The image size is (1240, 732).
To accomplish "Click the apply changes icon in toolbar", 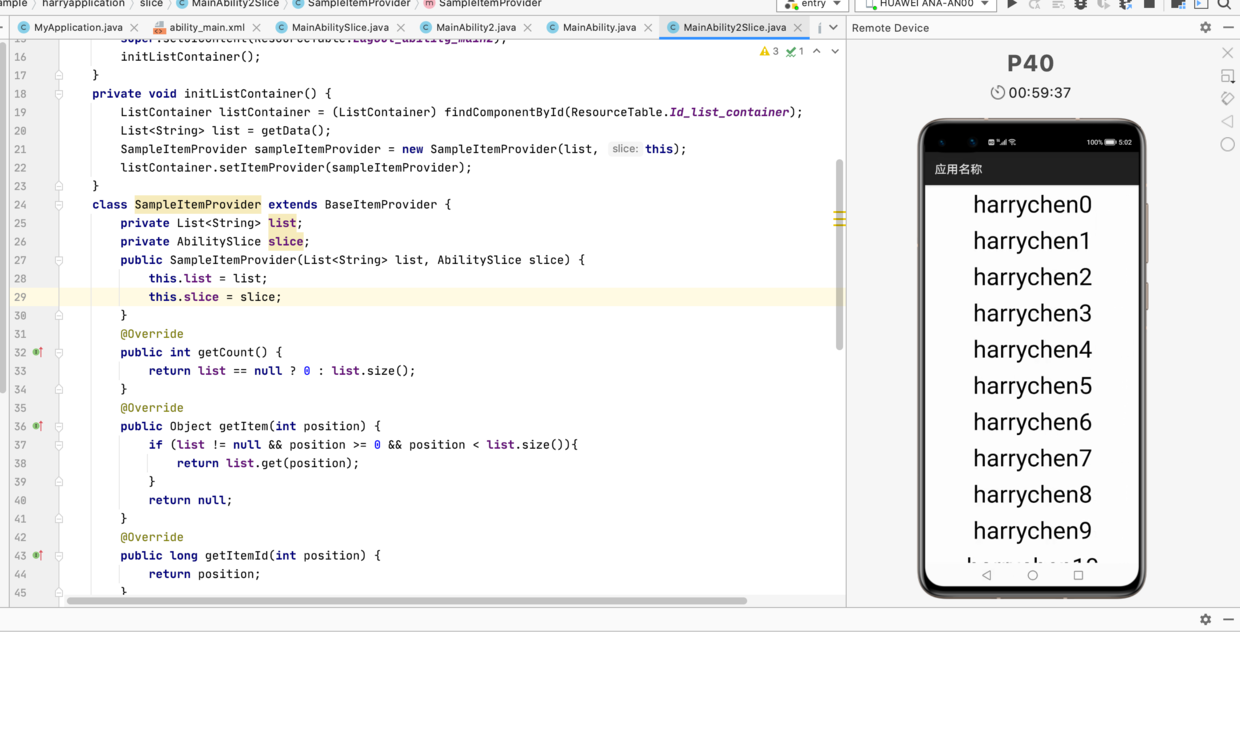I will tap(1035, 4).
